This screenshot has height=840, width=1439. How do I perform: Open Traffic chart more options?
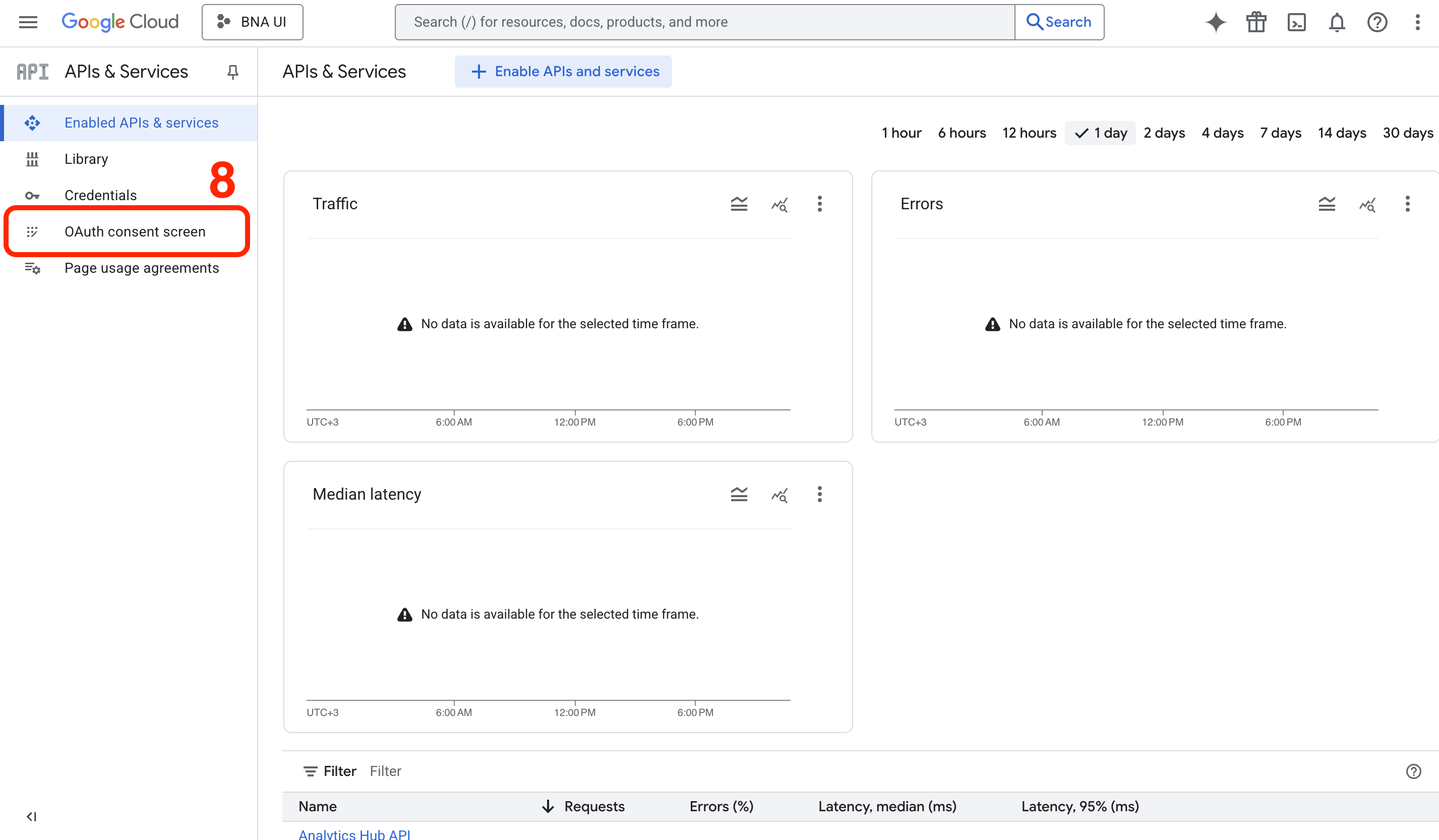tap(819, 204)
